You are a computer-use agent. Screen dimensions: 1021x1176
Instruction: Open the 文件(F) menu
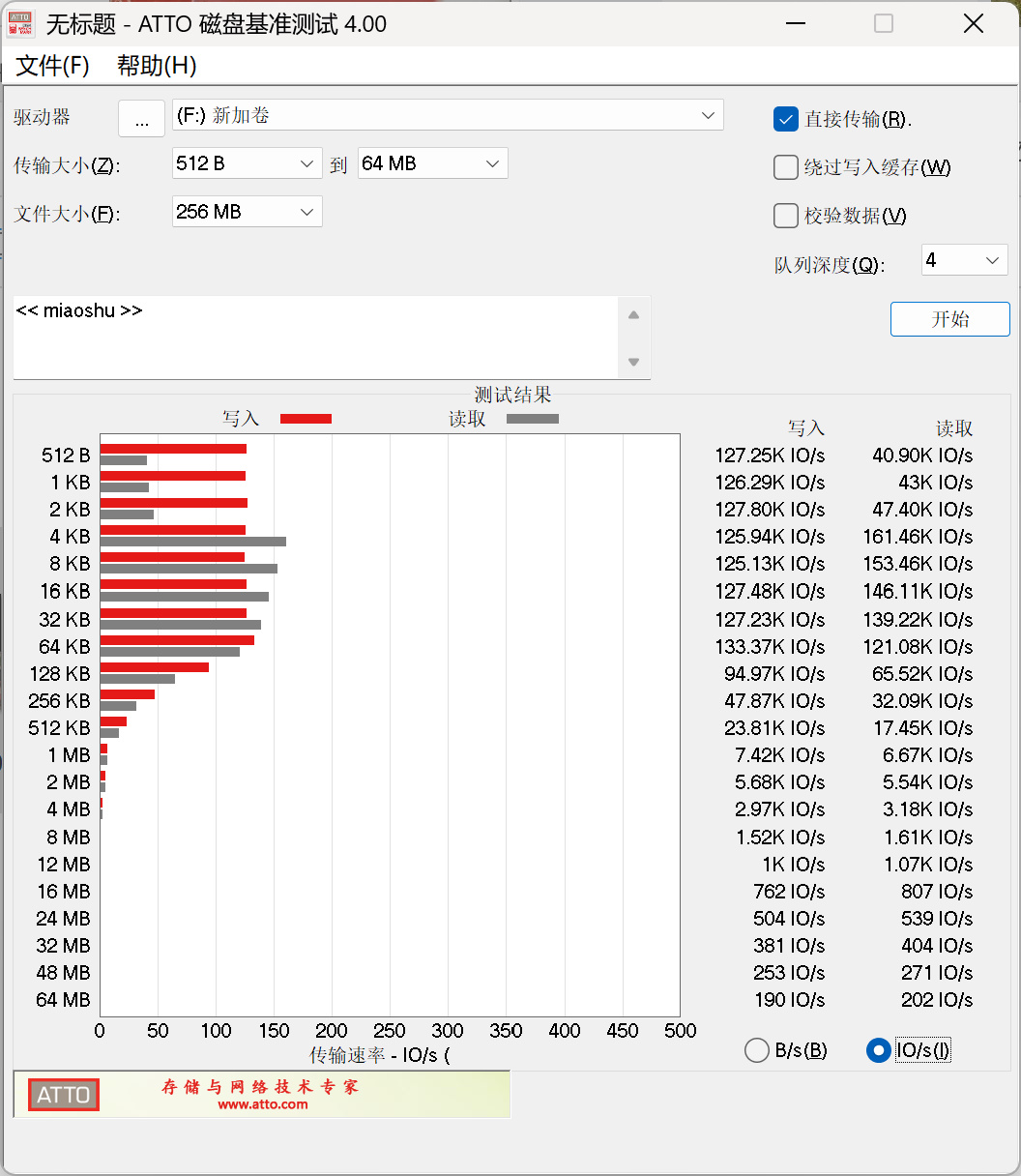pos(53,66)
